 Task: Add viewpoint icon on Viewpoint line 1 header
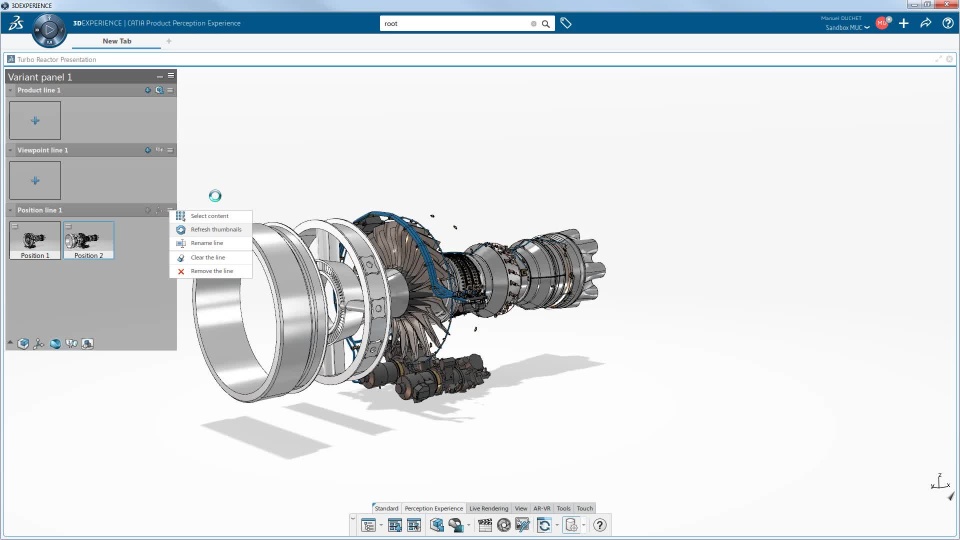[x=148, y=150]
